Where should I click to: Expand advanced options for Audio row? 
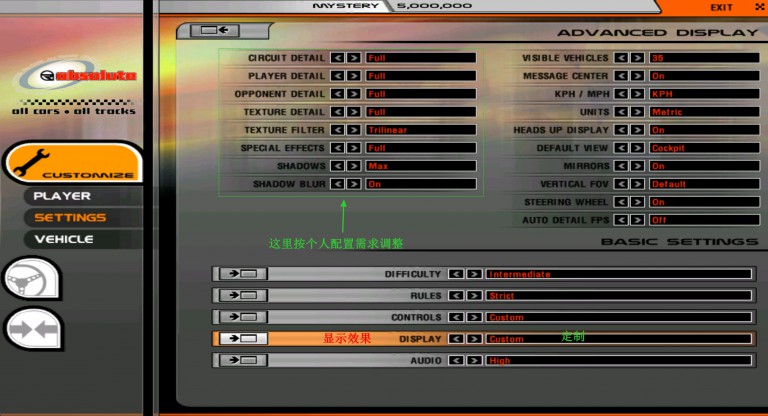pyautogui.click(x=243, y=360)
